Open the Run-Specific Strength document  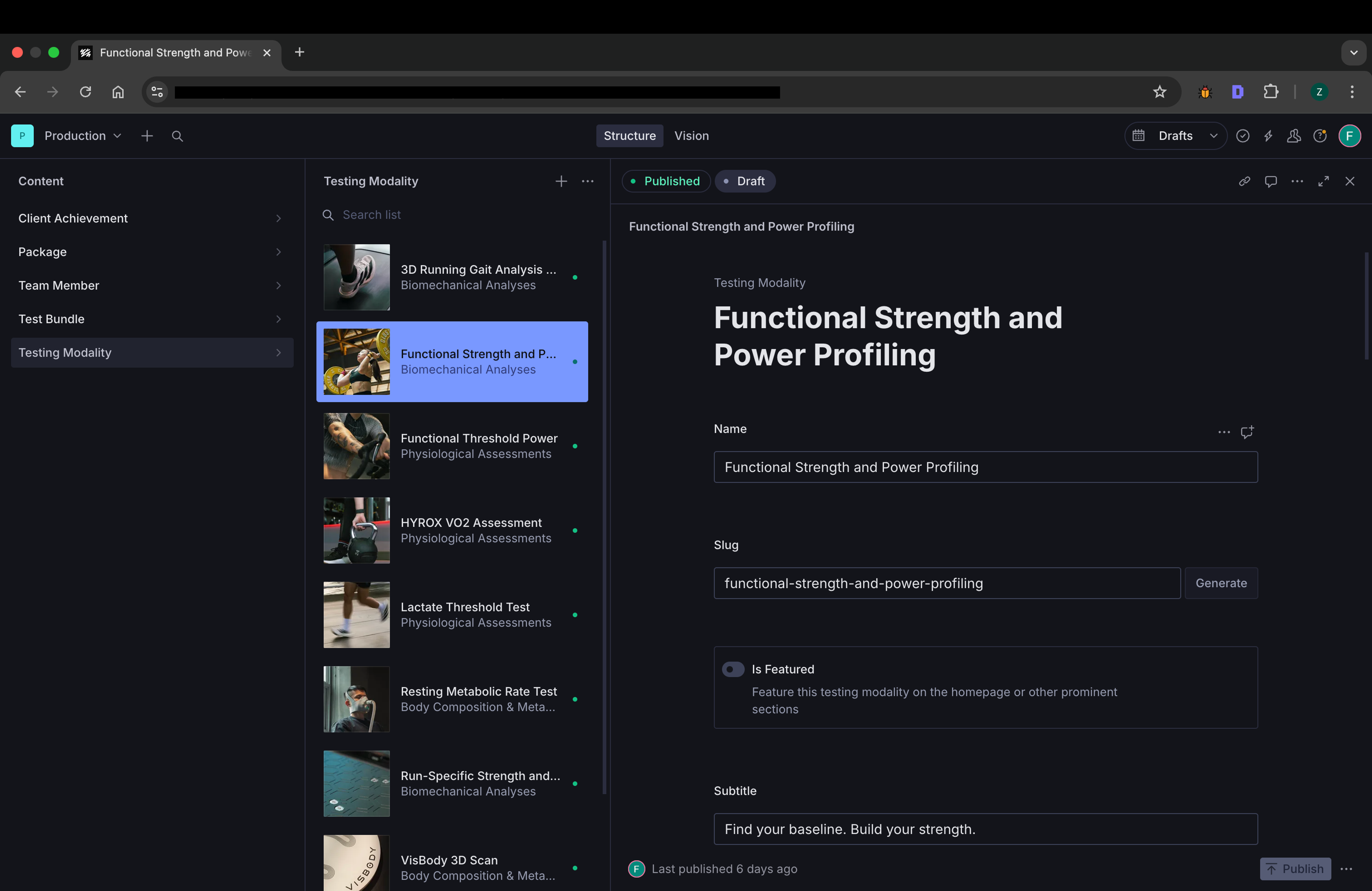click(452, 784)
